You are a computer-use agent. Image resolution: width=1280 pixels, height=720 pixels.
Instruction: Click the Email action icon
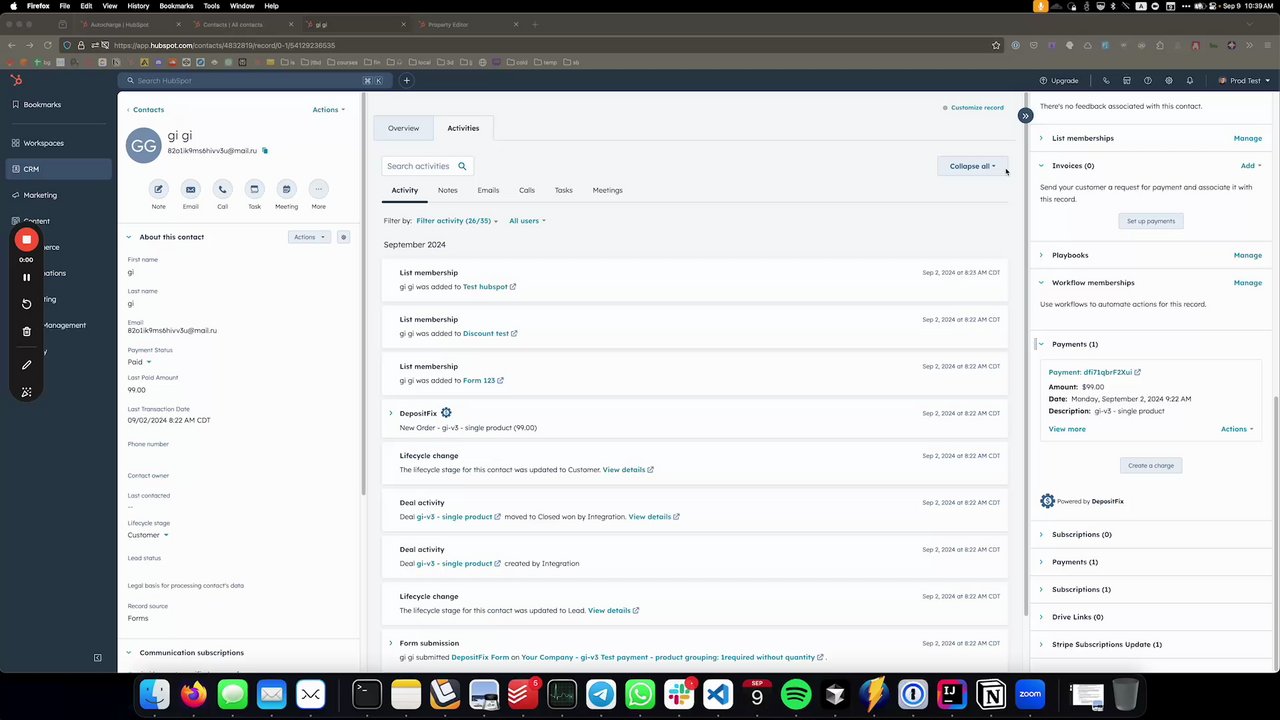pyautogui.click(x=190, y=189)
